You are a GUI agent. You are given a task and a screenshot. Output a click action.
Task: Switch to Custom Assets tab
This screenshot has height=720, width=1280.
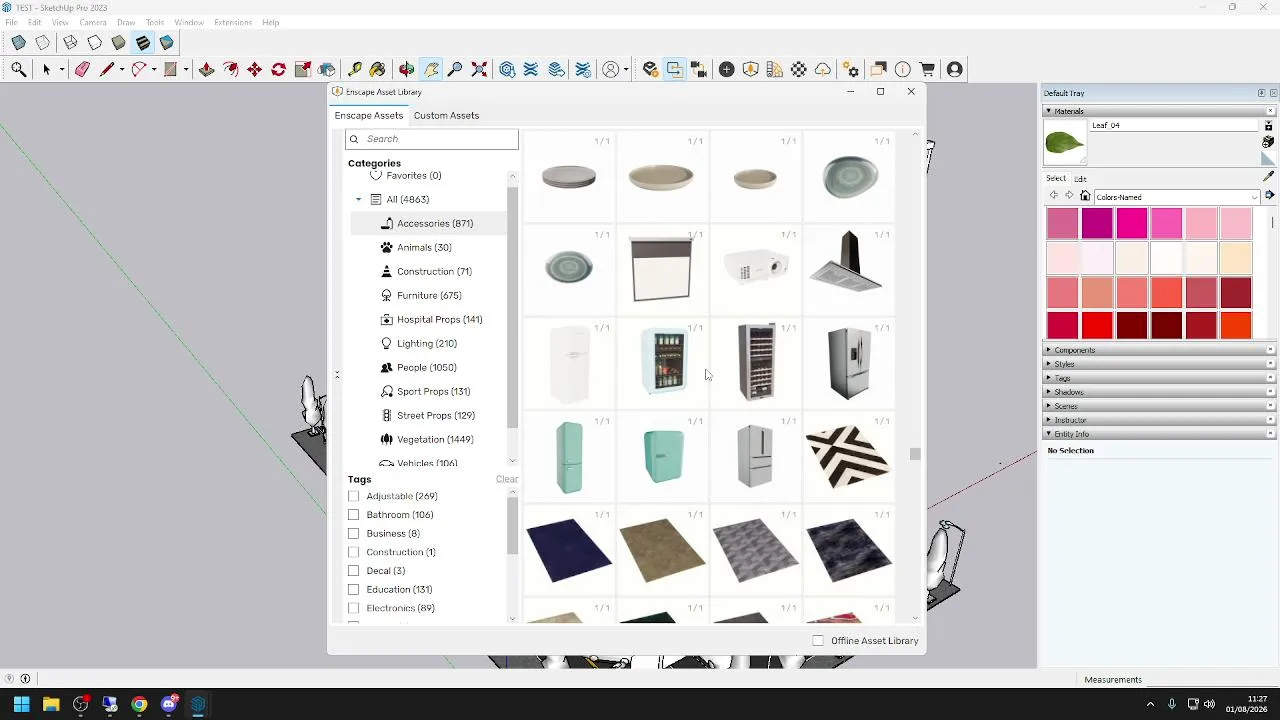point(446,115)
